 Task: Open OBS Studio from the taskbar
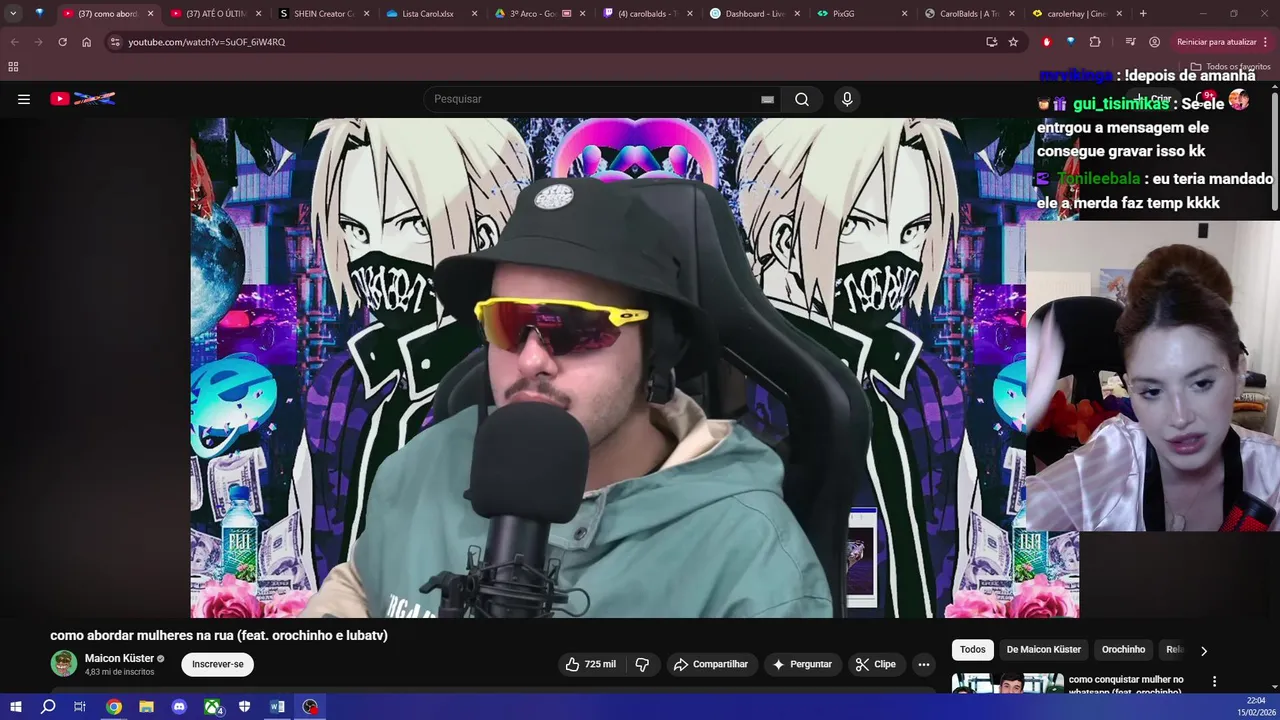(x=310, y=707)
